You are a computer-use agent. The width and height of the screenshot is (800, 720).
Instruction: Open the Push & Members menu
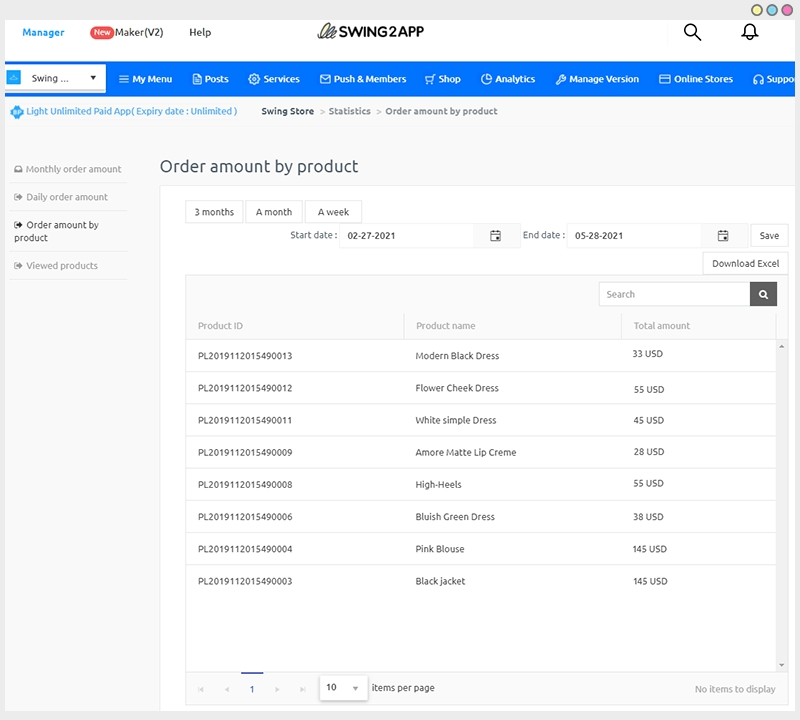(363, 79)
